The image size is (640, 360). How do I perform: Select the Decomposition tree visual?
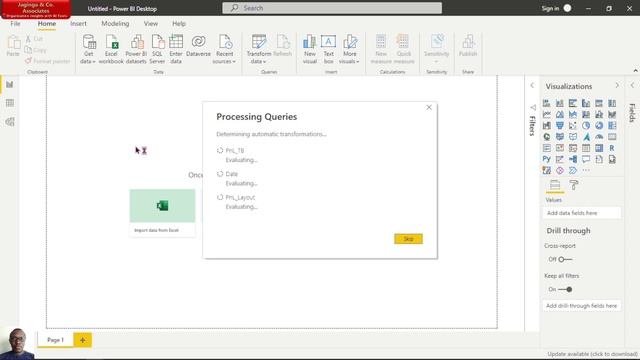(x=573, y=159)
